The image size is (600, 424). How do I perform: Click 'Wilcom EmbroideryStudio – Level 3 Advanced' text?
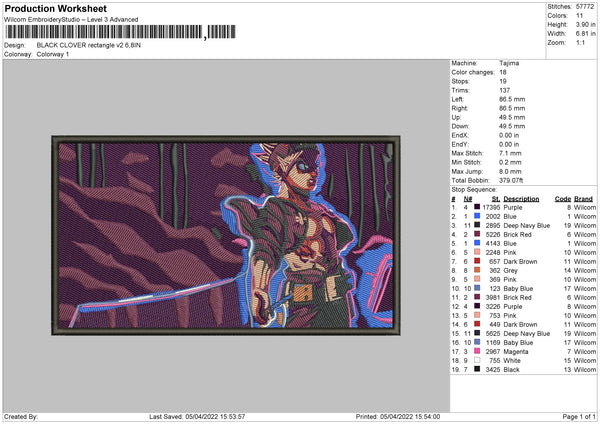click(71, 20)
